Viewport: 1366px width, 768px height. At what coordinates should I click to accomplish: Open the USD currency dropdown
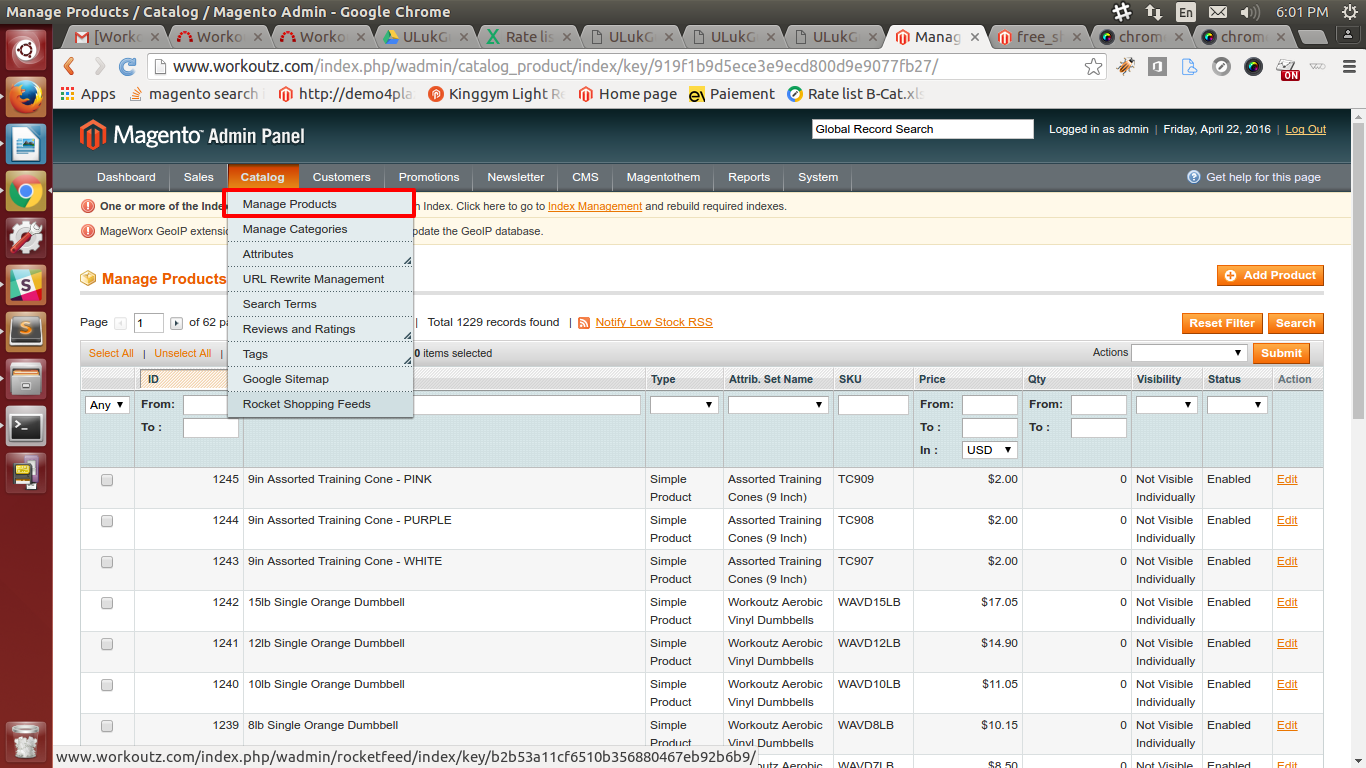[990, 450]
